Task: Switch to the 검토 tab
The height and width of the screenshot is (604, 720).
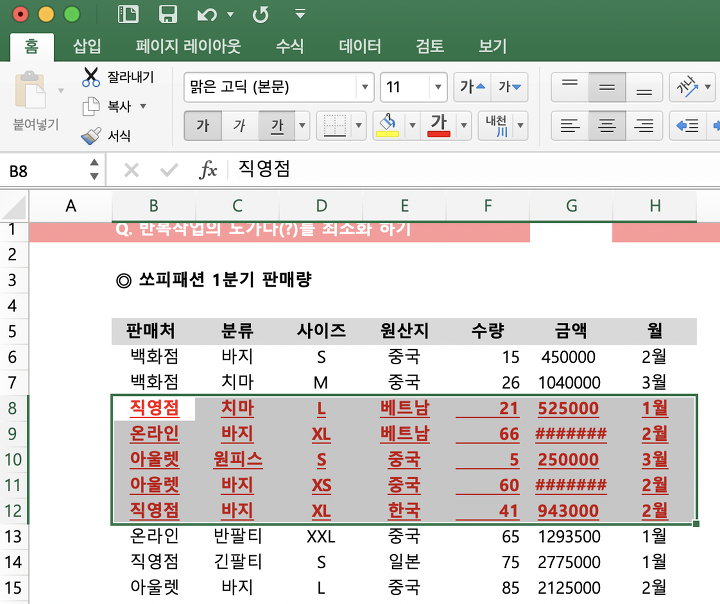Action: [x=430, y=46]
